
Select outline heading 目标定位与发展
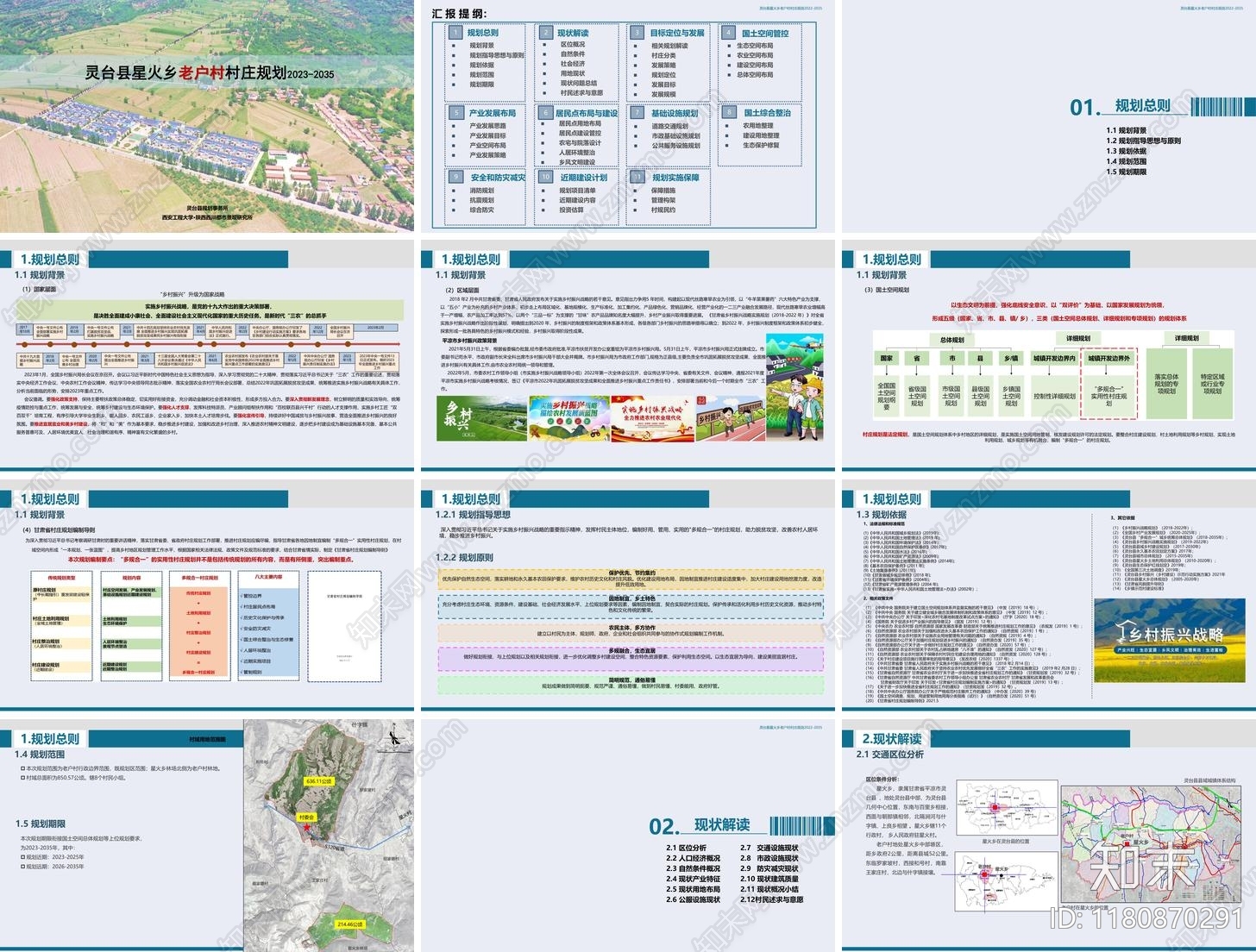point(677,33)
